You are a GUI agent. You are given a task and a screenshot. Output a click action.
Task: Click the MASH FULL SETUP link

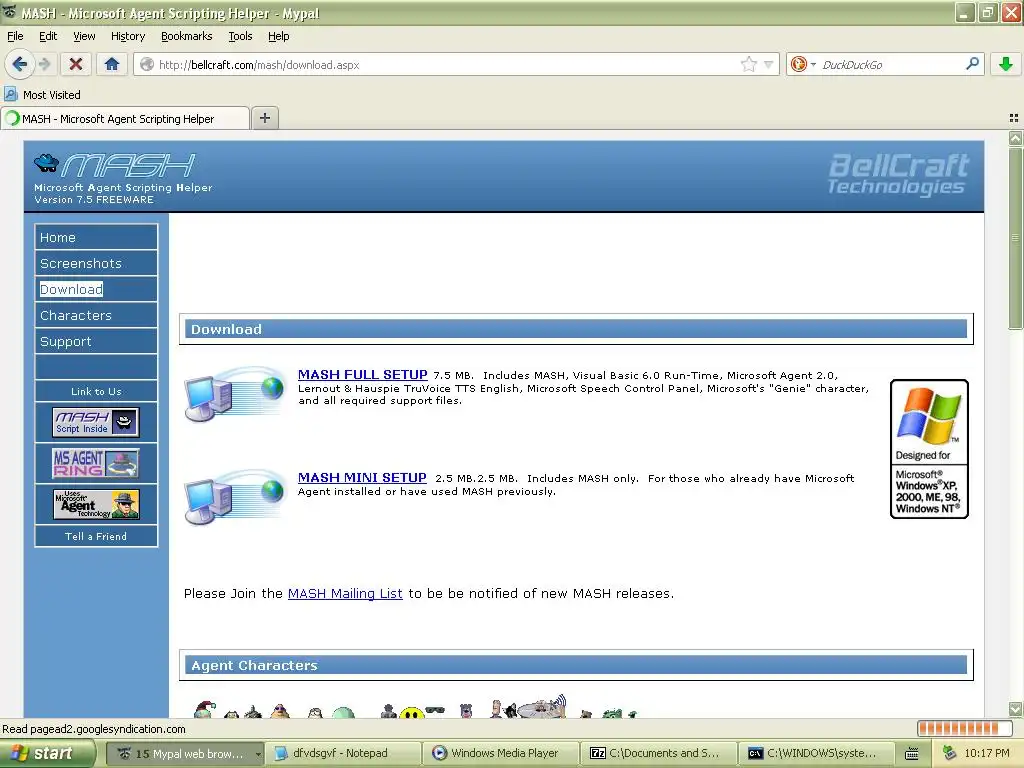click(362, 375)
